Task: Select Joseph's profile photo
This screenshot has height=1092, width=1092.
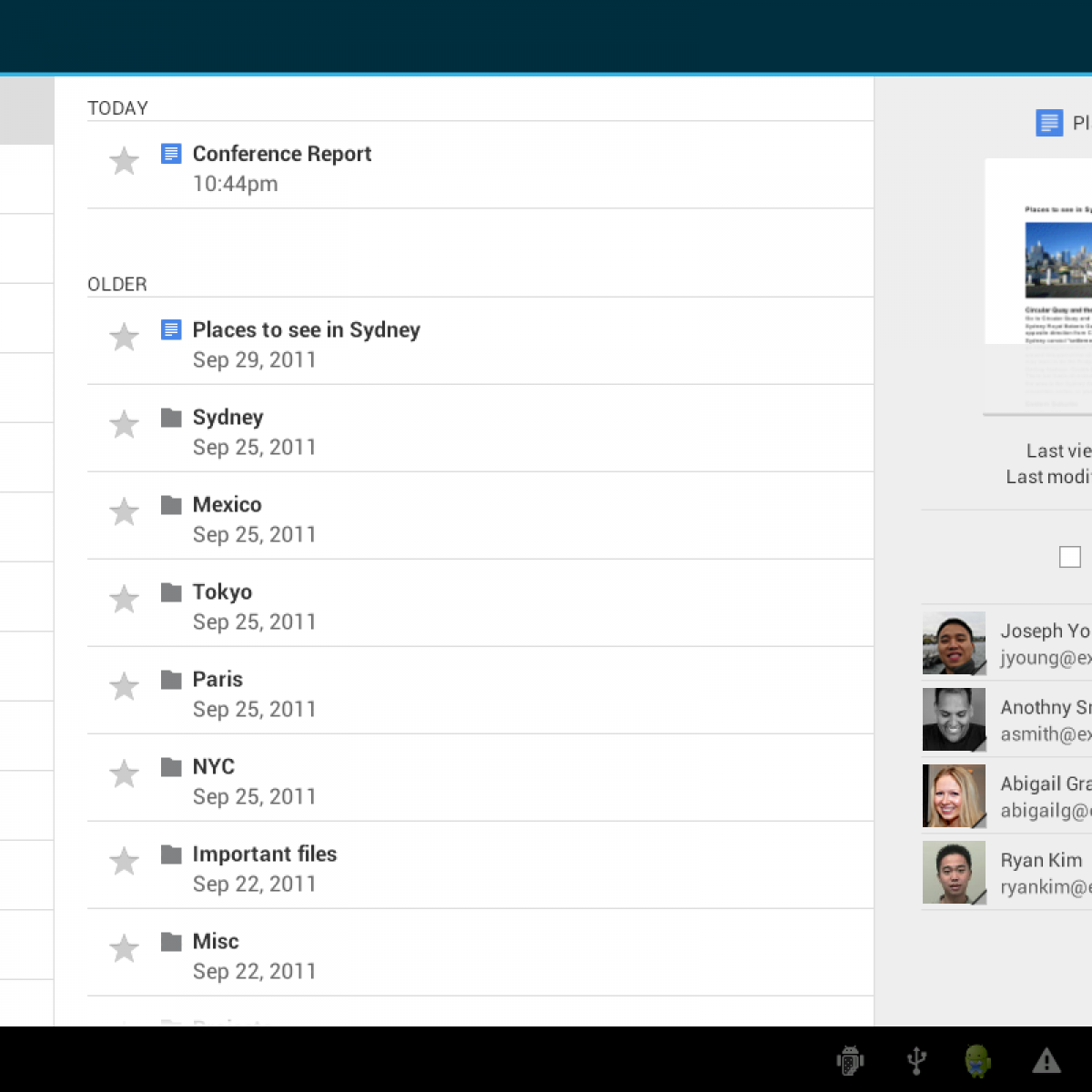Action: pos(954,643)
